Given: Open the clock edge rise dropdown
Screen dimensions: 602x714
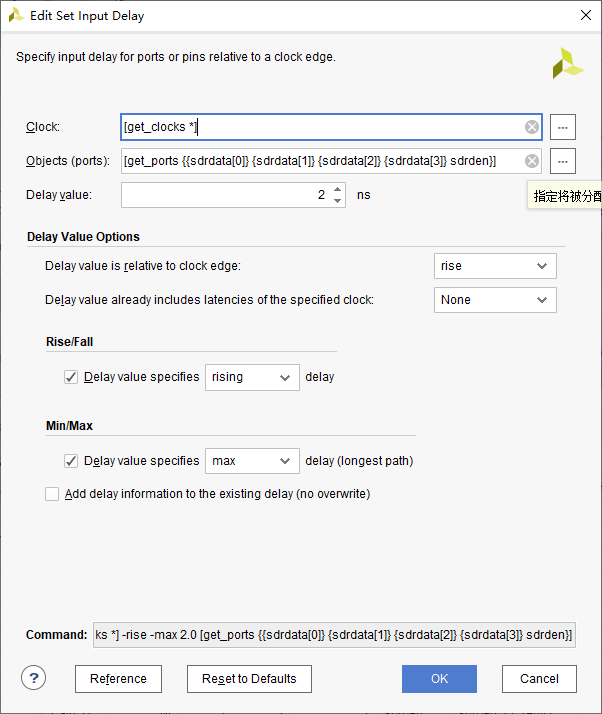Looking at the screenshot, I should click(495, 266).
